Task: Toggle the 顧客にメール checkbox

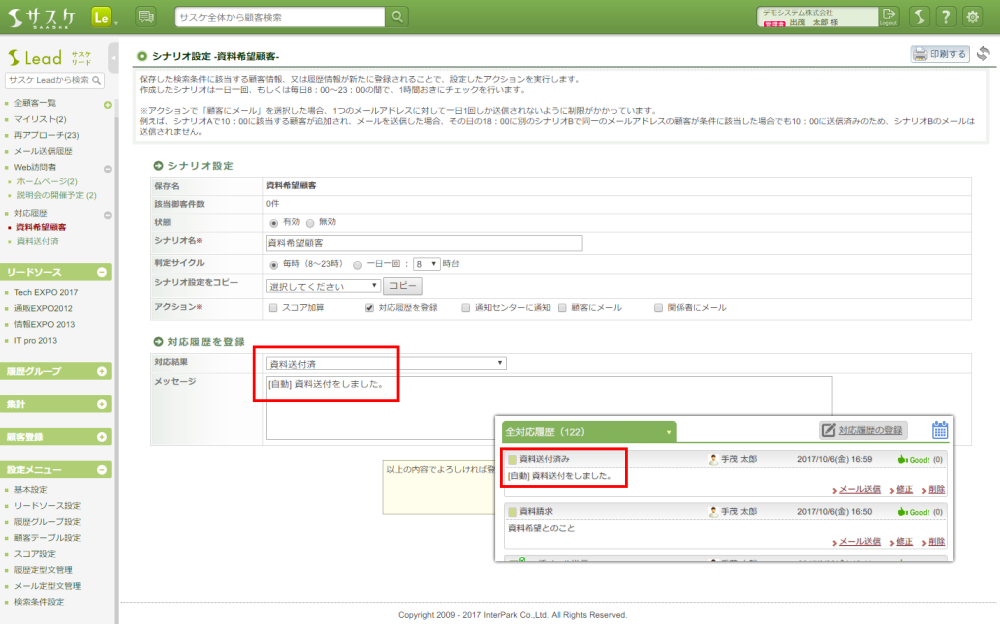Action: click(x=563, y=308)
